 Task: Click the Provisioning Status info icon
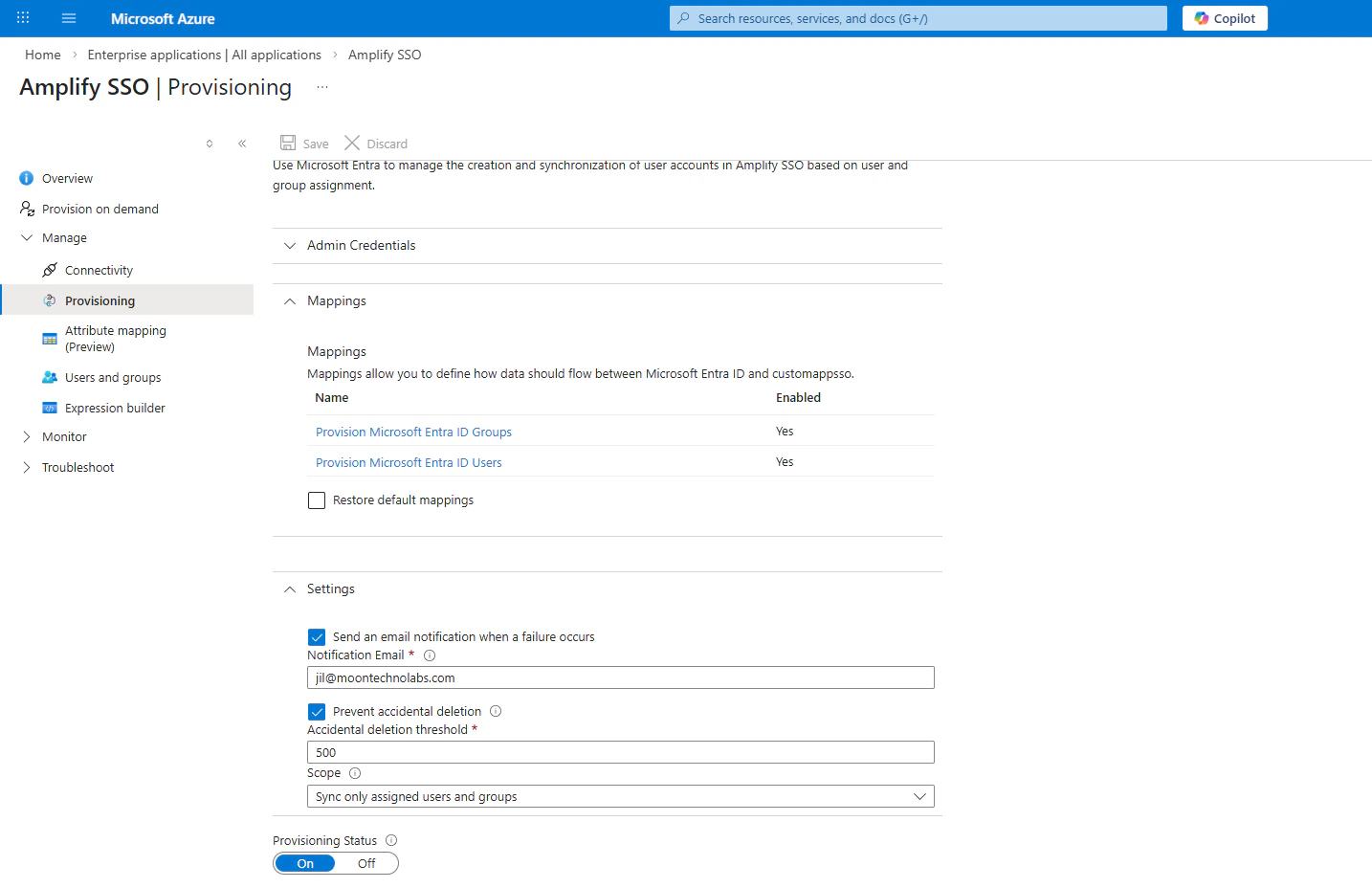point(391,840)
